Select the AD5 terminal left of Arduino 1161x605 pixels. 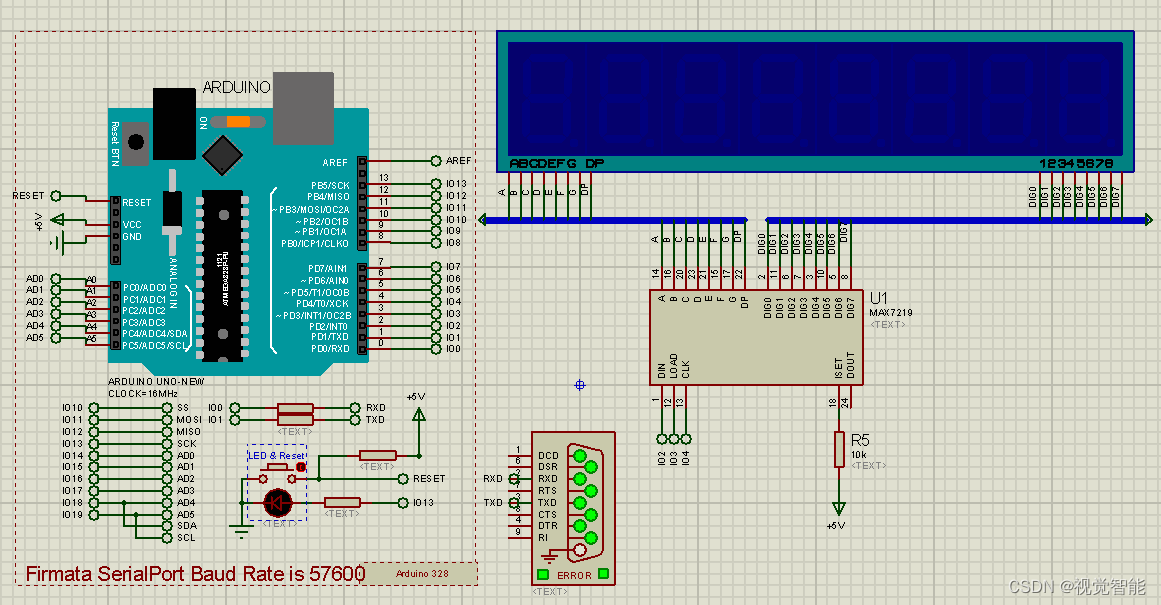pos(56,338)
